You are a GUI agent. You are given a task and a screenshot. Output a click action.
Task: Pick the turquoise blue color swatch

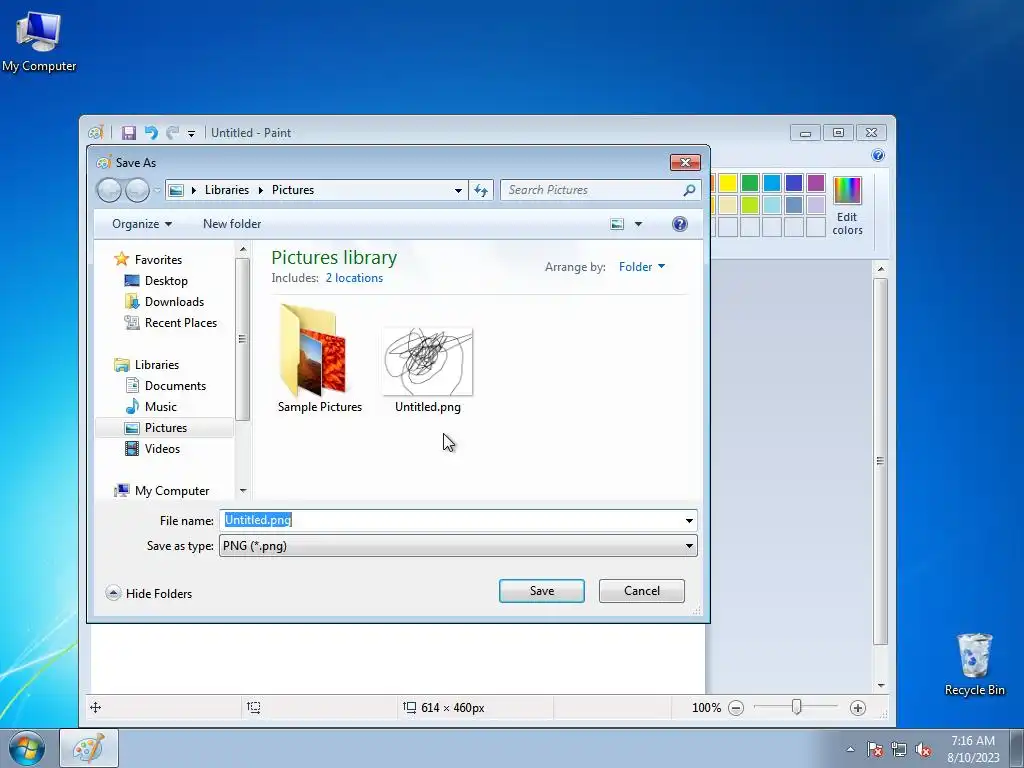(772, 183)
